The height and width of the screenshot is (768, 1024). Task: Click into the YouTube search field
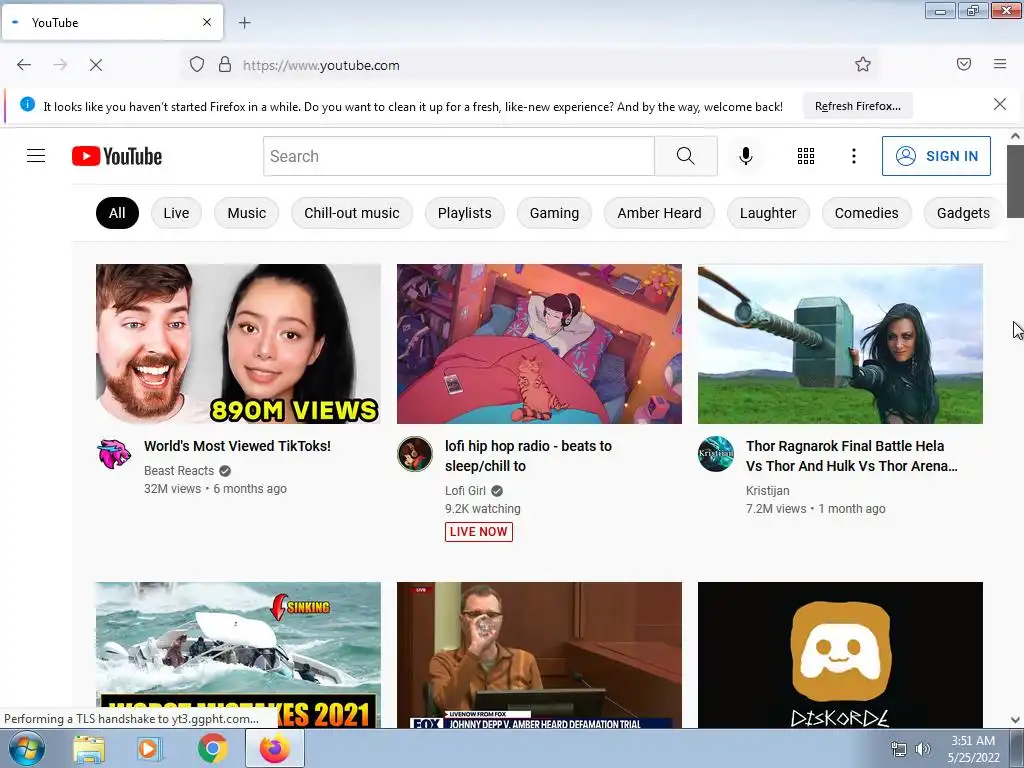(458, 156)
